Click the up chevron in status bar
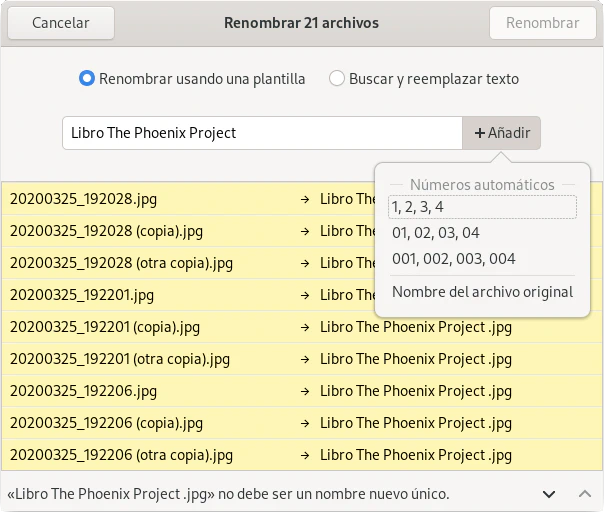604x512 pixels. 585,494
